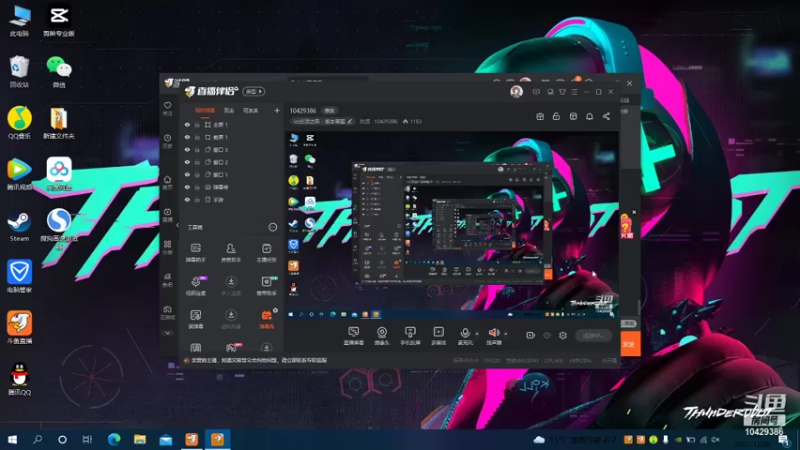Go to 关注 in the left sidebar

pos(167,108)
